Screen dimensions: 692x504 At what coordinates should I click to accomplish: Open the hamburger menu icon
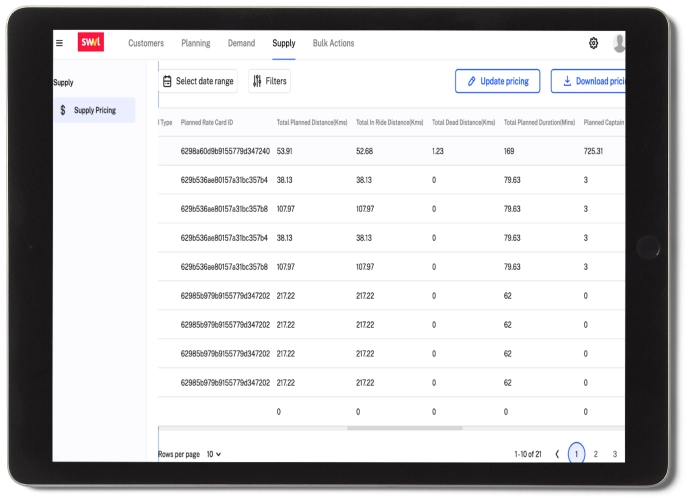59,43
